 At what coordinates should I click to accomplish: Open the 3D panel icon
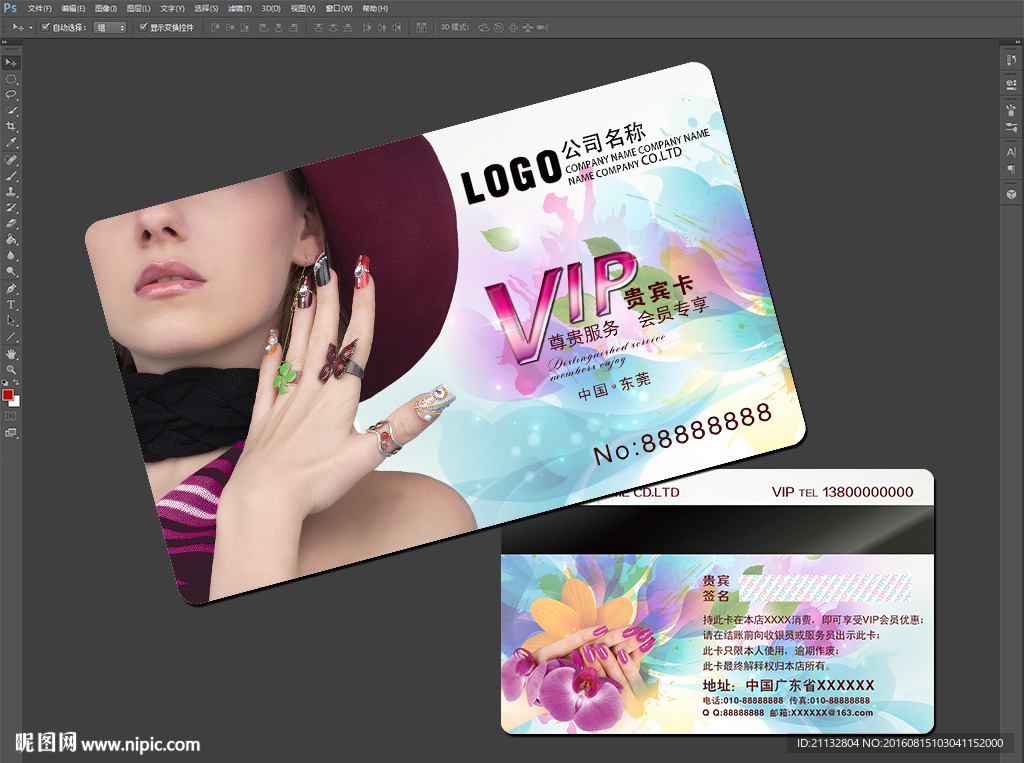pyautogui.click(x=1011, y=194)
